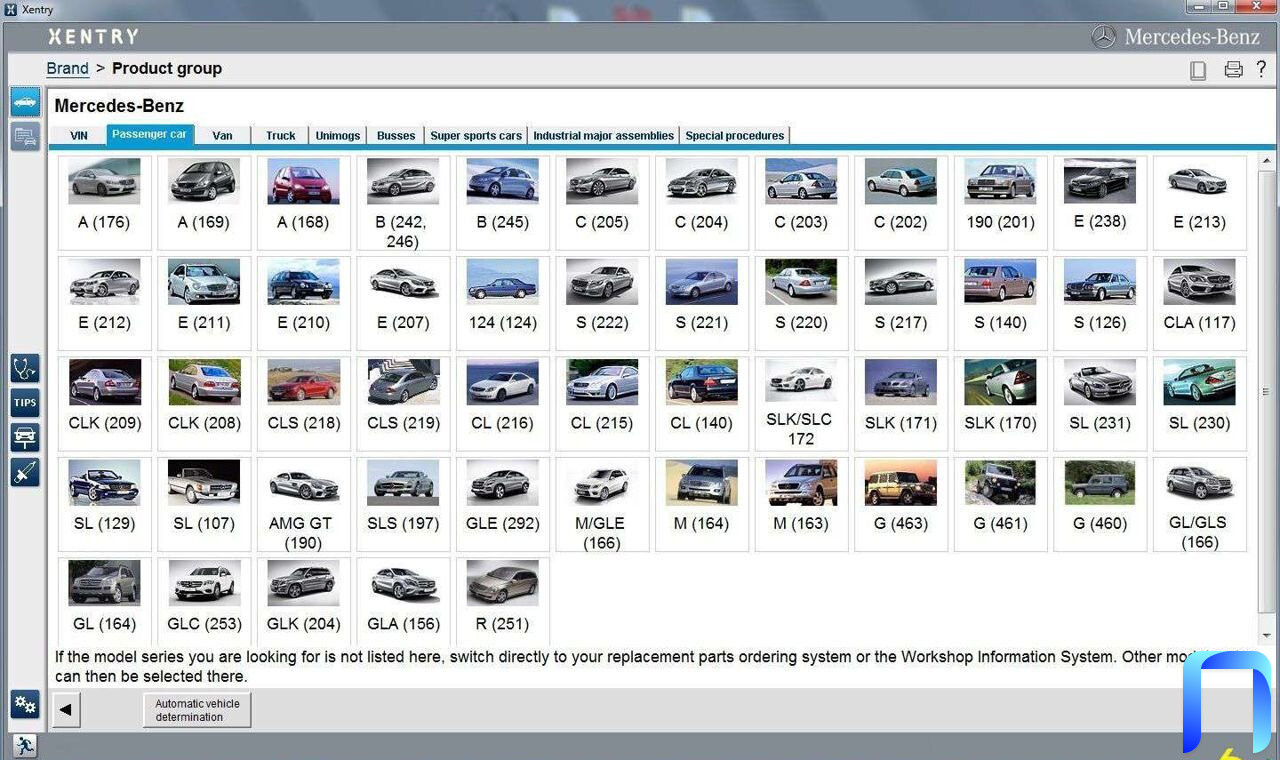1280x760 pixels.
Task: Open the SLK (171) model
Action: 901,404
